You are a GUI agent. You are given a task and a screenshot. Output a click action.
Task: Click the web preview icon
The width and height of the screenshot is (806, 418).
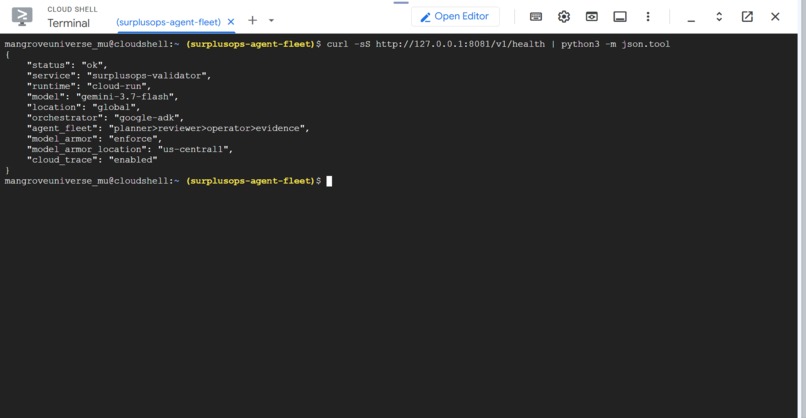592,16
